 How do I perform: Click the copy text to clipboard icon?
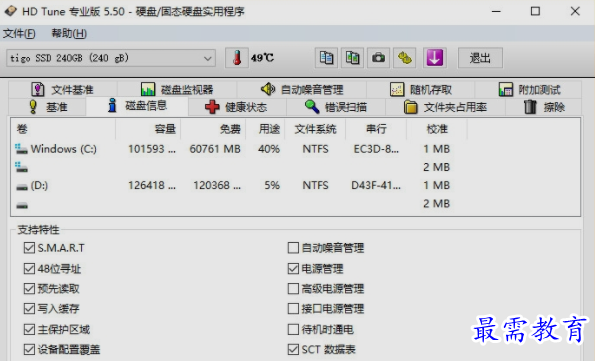(326, 58)
